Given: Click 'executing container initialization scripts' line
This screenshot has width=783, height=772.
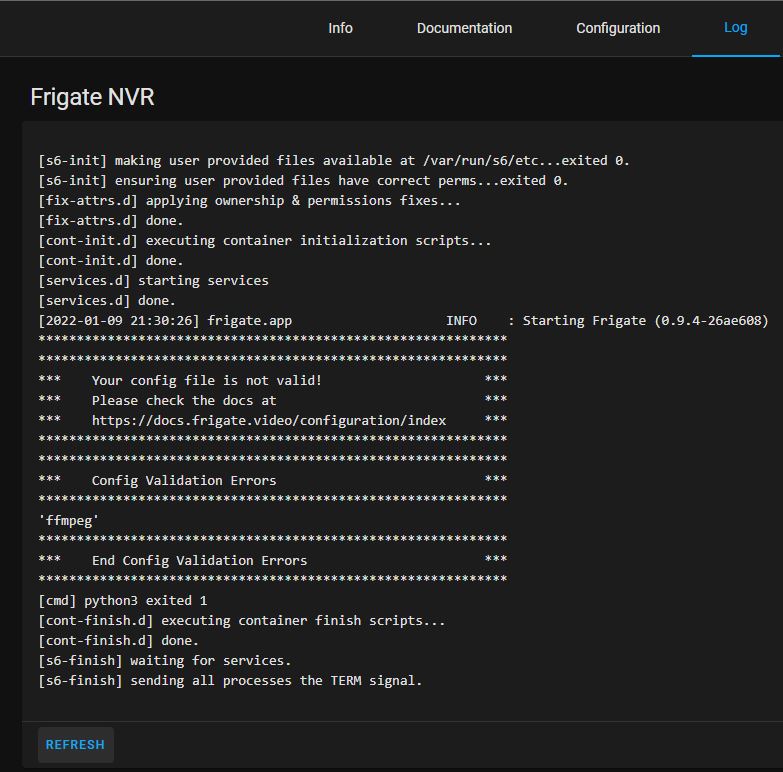Looking at the screenshot, I should click(x=265, y=241).
